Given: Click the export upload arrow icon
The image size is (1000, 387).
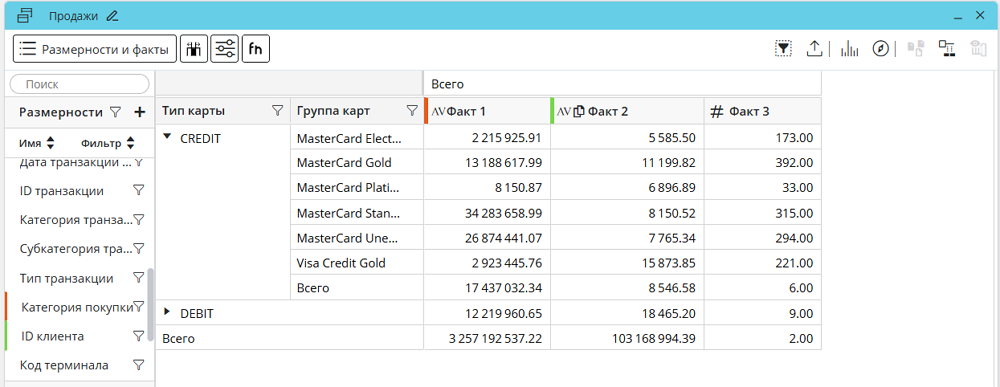Looking at the screenshot, I should [814, 48].
